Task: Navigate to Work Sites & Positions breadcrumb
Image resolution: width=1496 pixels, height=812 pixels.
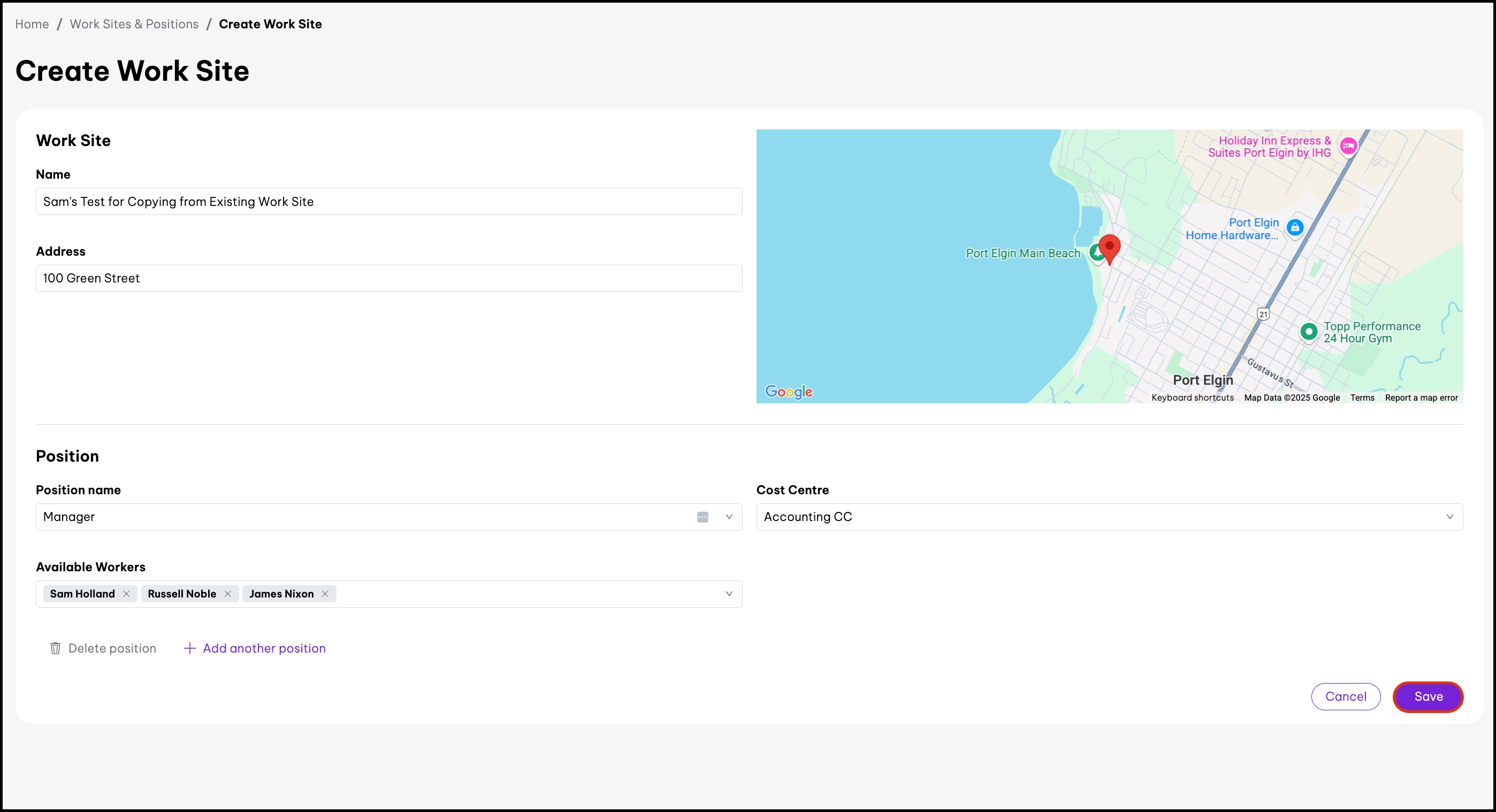Action: coord(134,24)
